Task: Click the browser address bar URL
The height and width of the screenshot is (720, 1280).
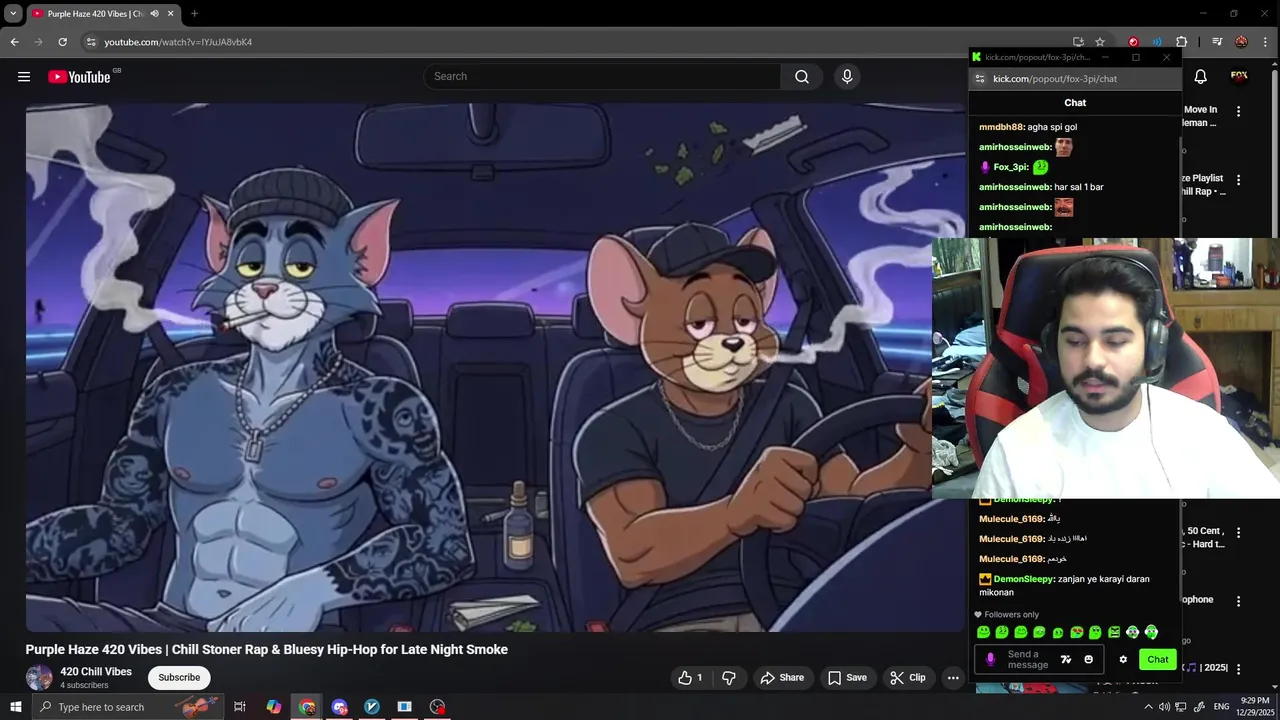Action: pyautogui.click(x=178, y=42)
